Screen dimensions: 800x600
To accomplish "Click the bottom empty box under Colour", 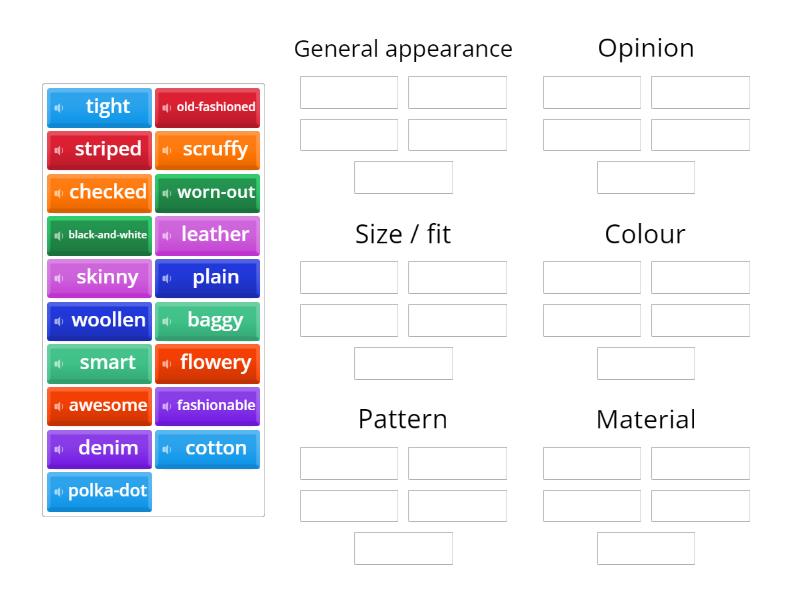I will (645, 363).
